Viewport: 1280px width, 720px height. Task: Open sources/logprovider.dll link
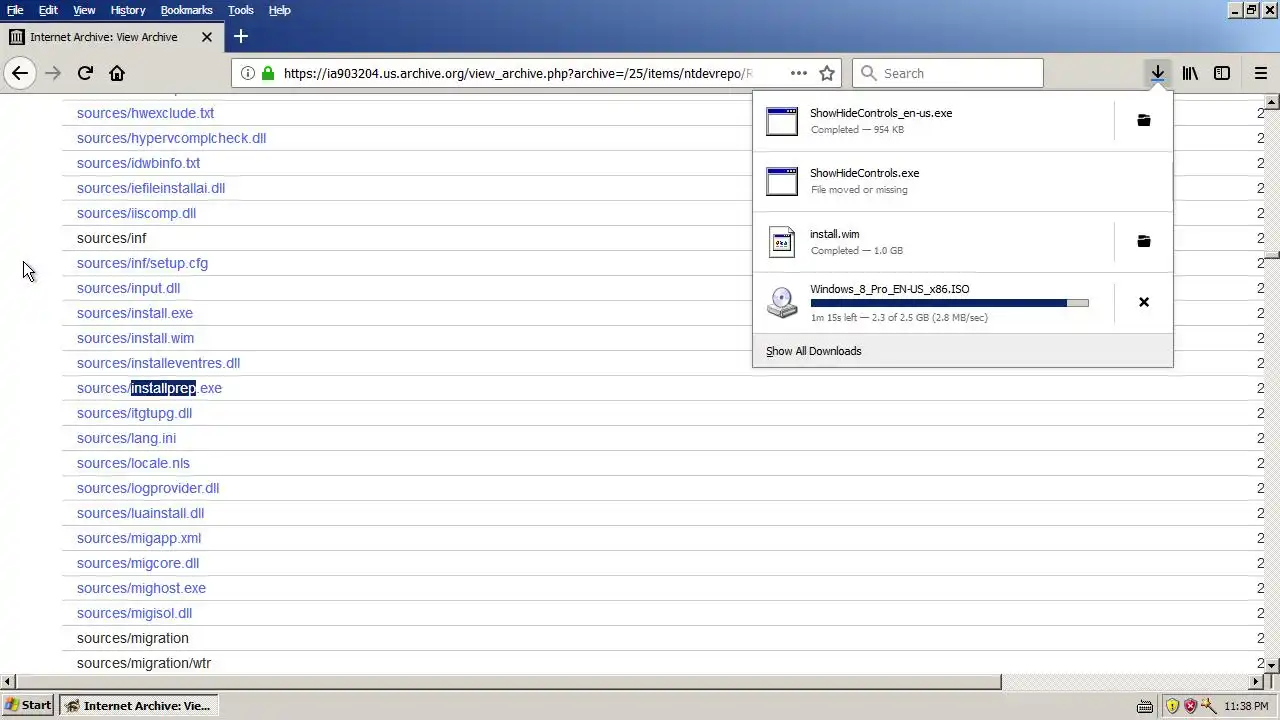148,488
